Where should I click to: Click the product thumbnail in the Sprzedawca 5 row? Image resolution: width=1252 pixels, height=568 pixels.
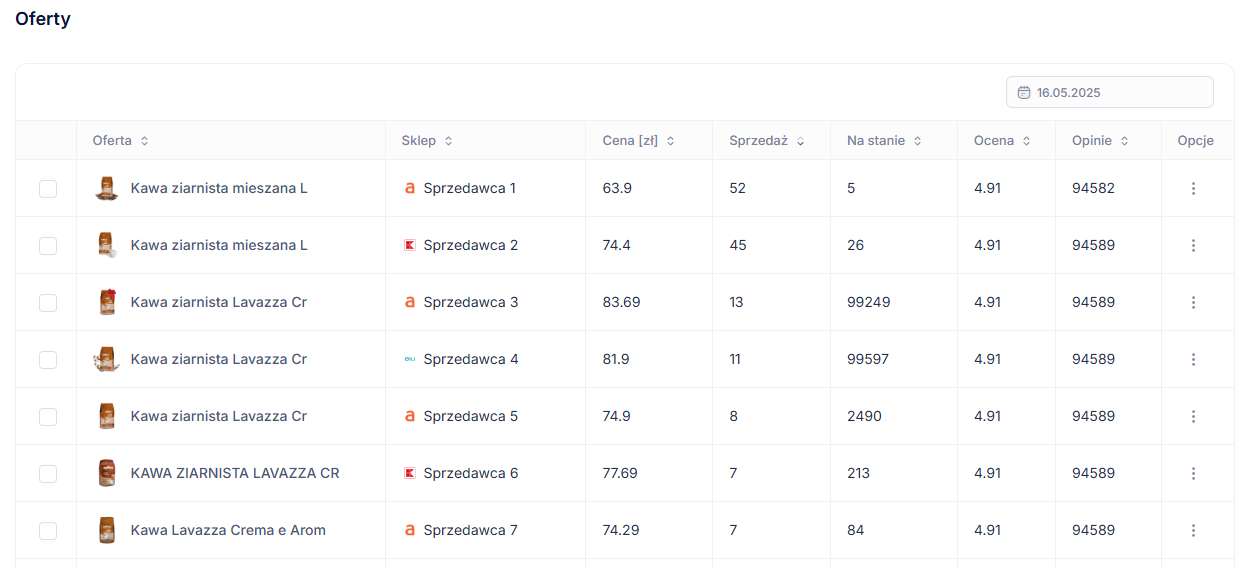106,416
